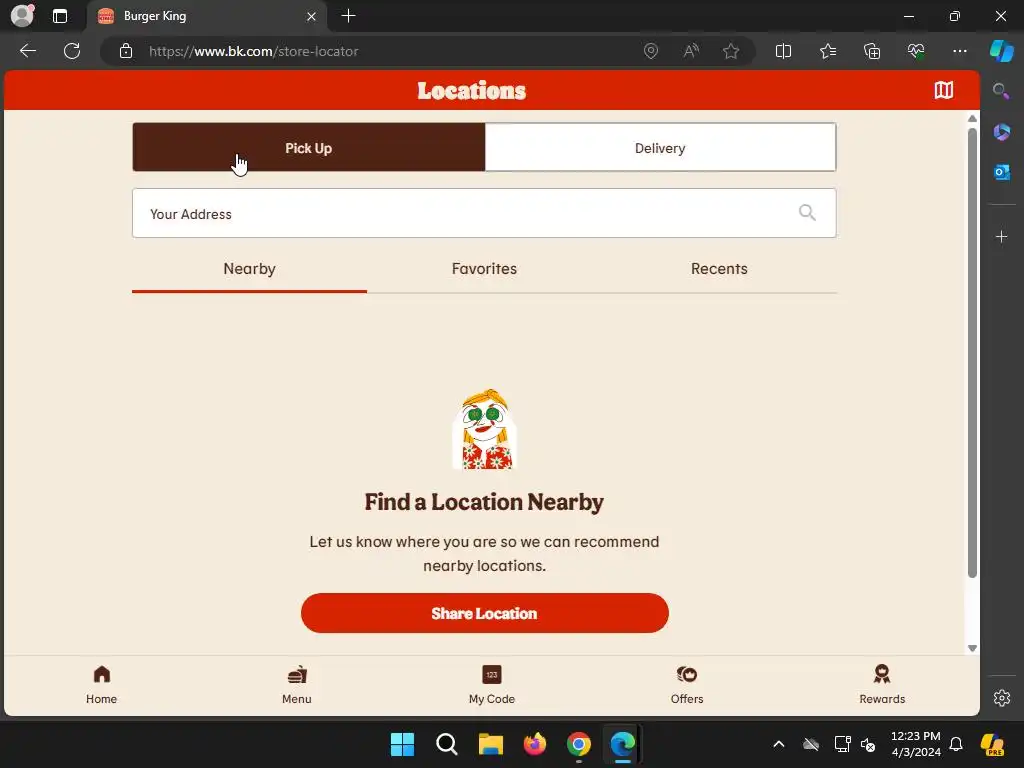Open the browser profile avatar

[x=23, y=16]
